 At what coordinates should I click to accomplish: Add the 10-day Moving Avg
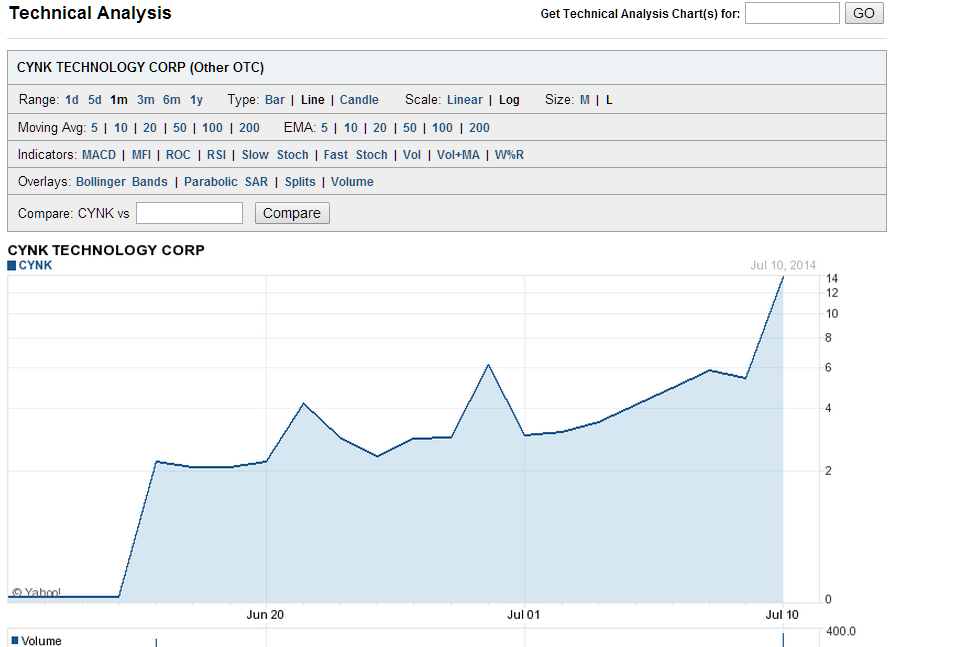pyautogui.click(x=121, y=128)
